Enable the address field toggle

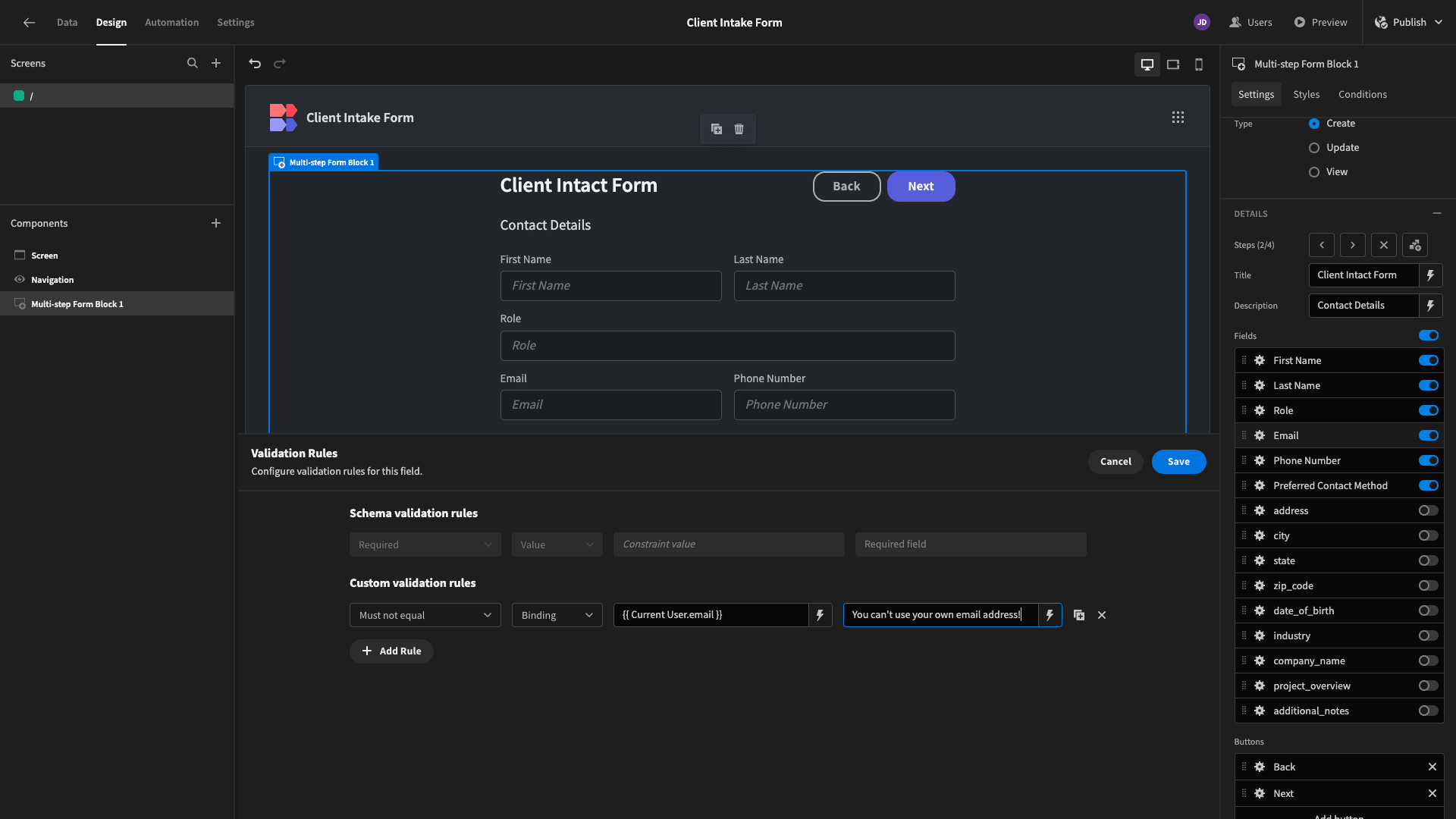coord(1429,511)
